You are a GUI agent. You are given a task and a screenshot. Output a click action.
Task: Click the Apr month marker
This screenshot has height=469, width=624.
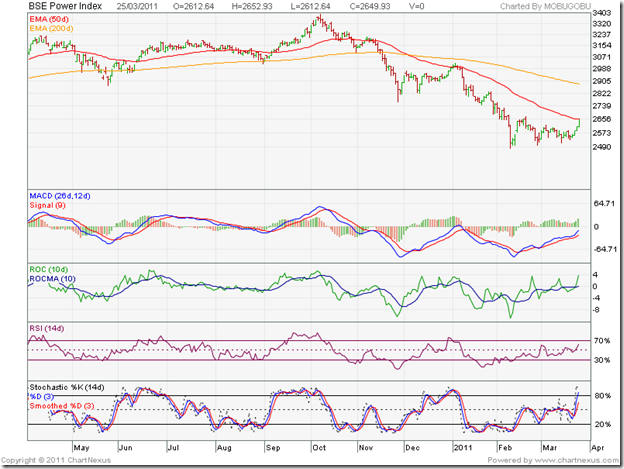598,448
